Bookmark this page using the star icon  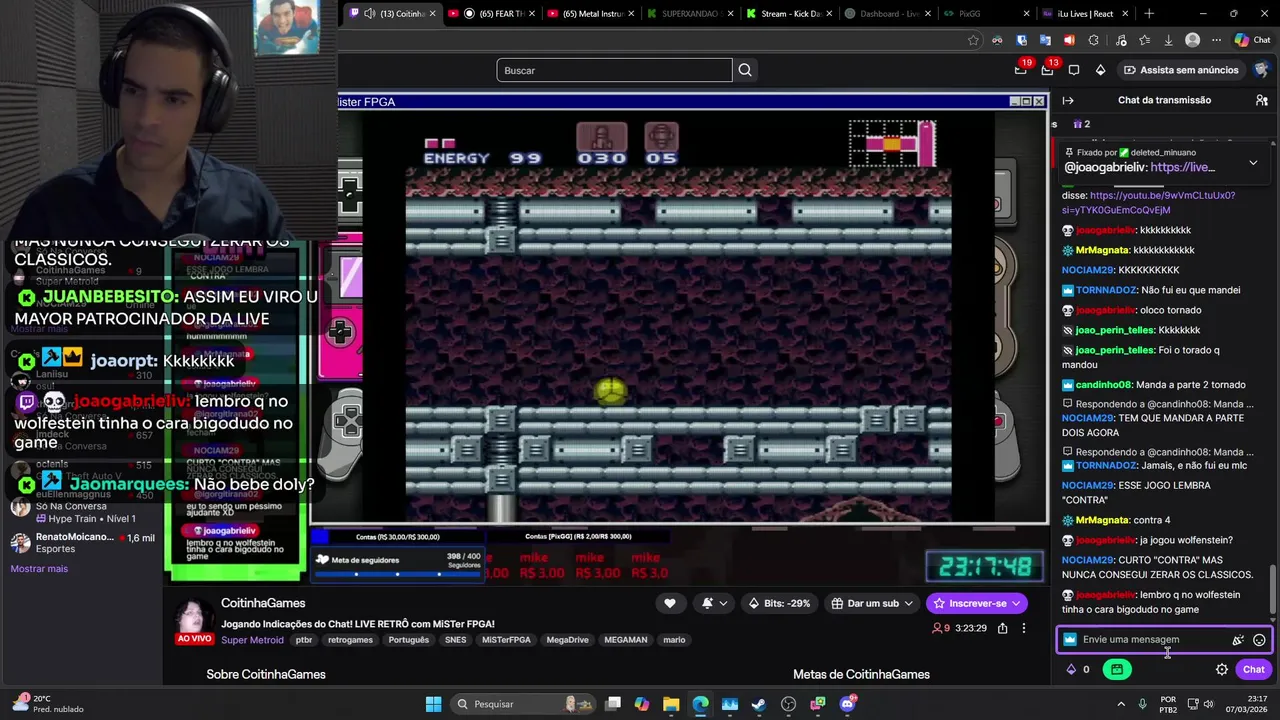tap(973, 40)
